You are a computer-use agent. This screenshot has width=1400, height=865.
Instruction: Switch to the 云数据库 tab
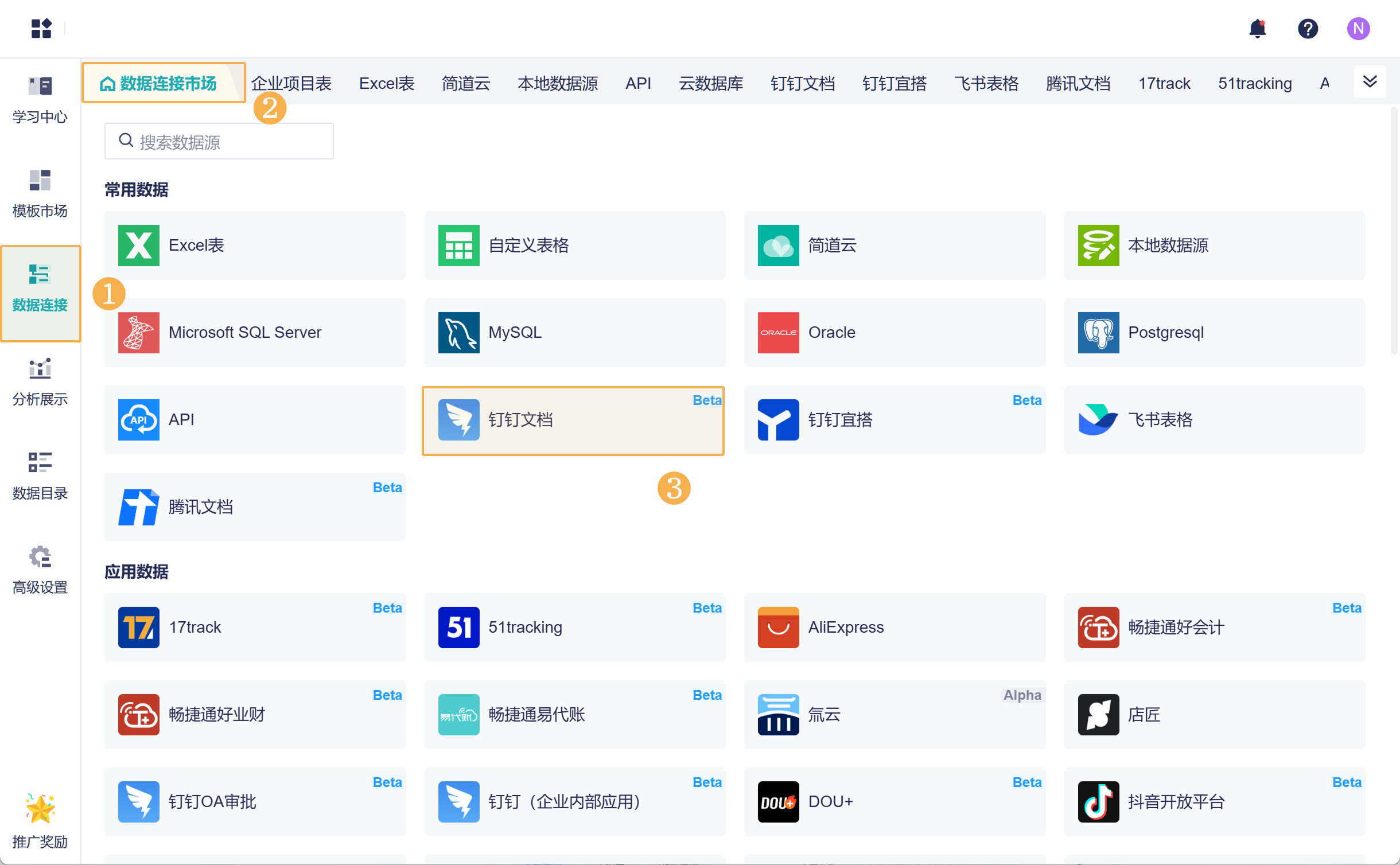[x=711, y=84]
